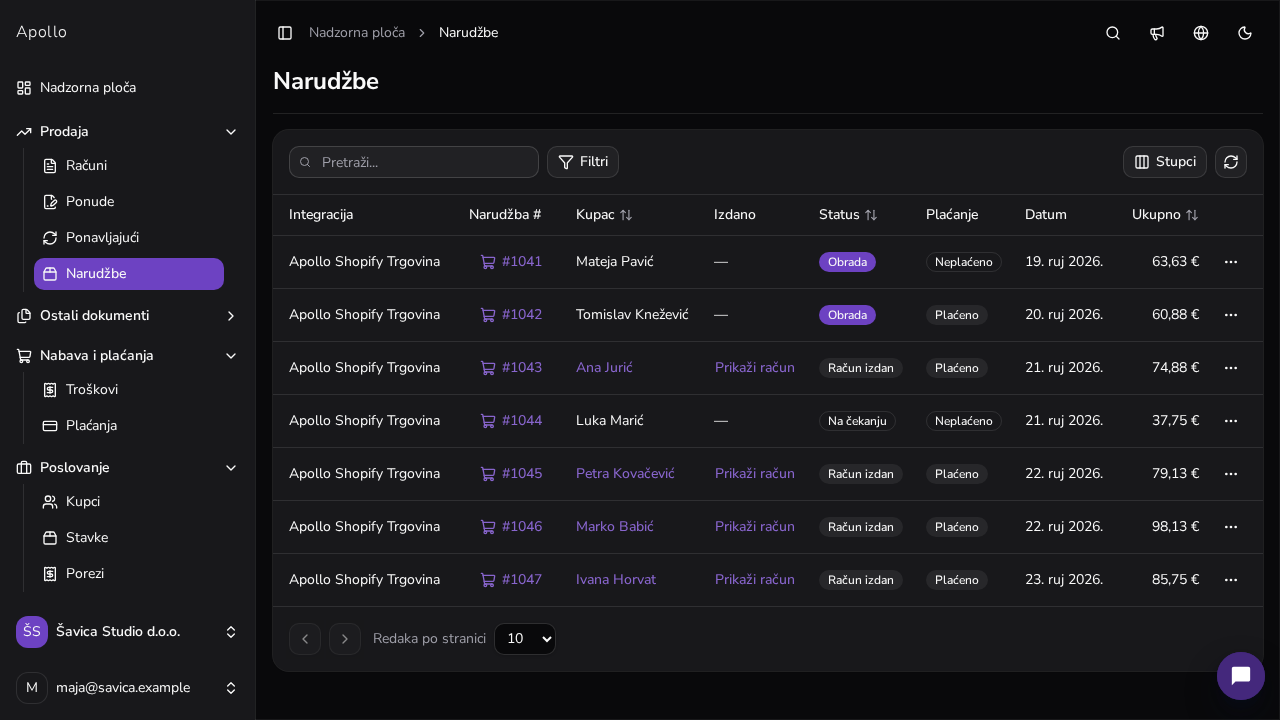Expand the Ostali dokumenti section
The height and width of the screenshot is (720, 1280).
coord(127,316)
